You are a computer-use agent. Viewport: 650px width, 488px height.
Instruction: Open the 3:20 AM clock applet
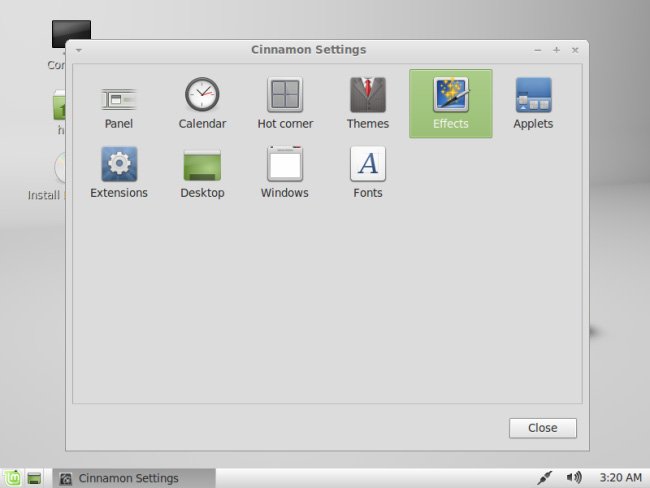[x=621, y=478]
